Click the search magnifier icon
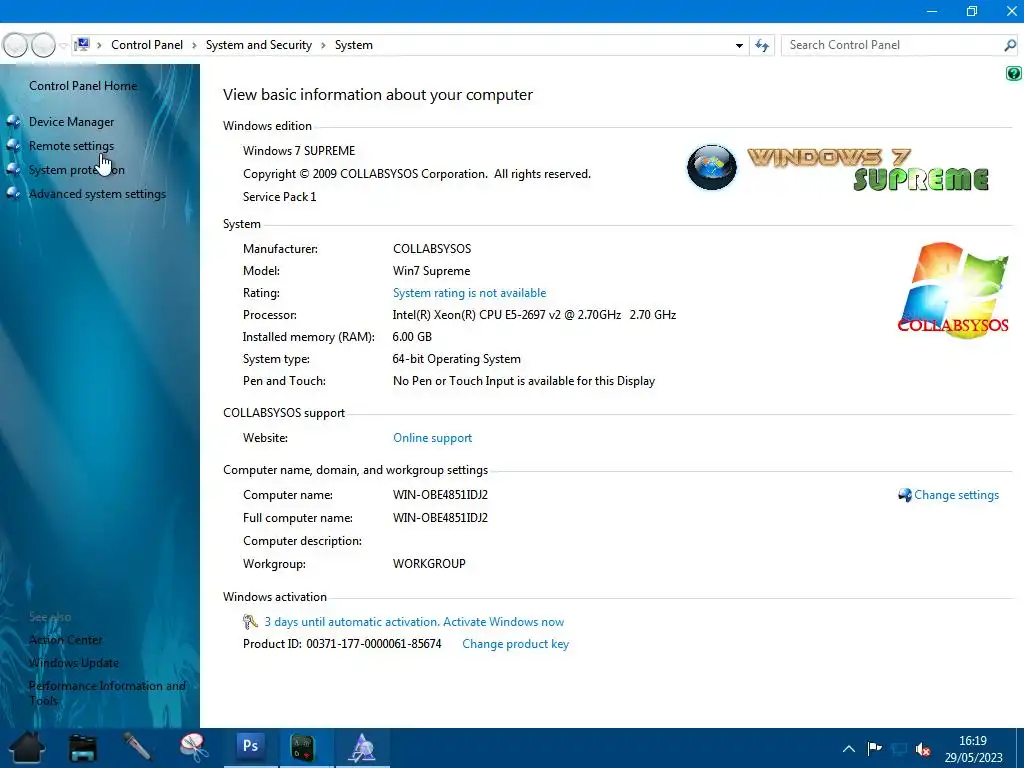Viewport: 1024px width, 768px height. [x=1010, y=45]
